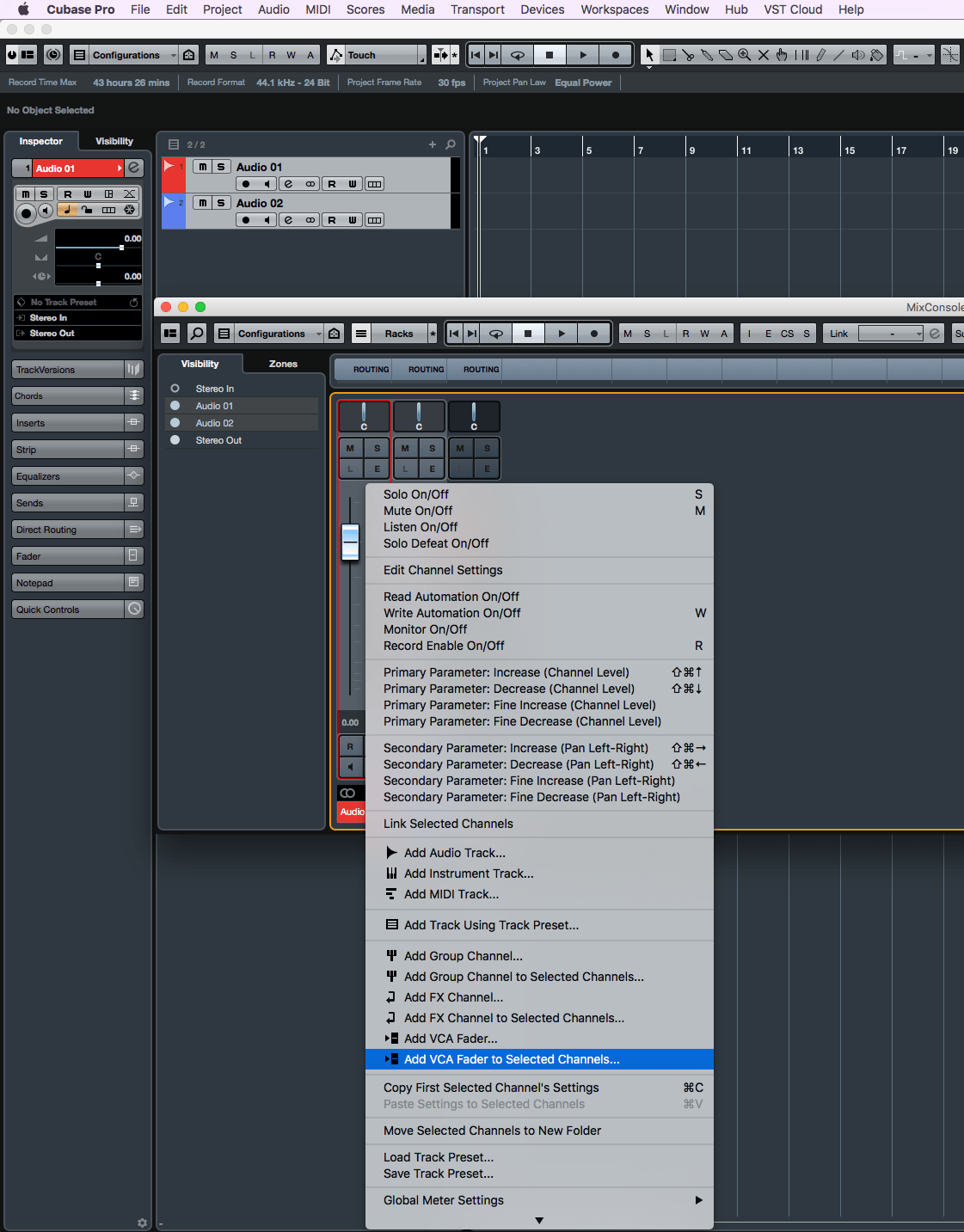
Task: Pick the Zoom magnifier tool
Action: click(745, 55)
